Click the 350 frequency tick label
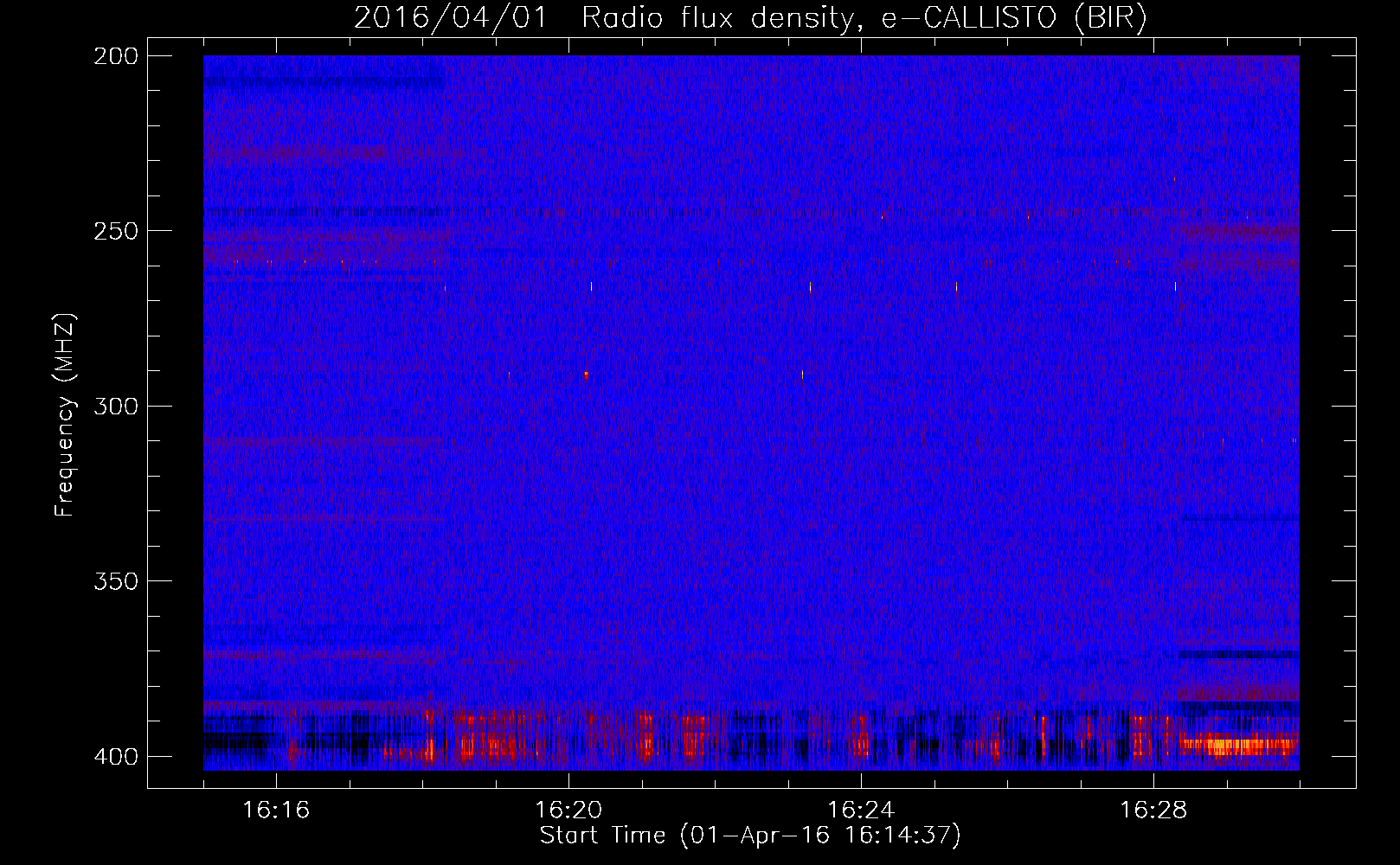Screen dimensions: 1400x865 [x=115, y=581]
